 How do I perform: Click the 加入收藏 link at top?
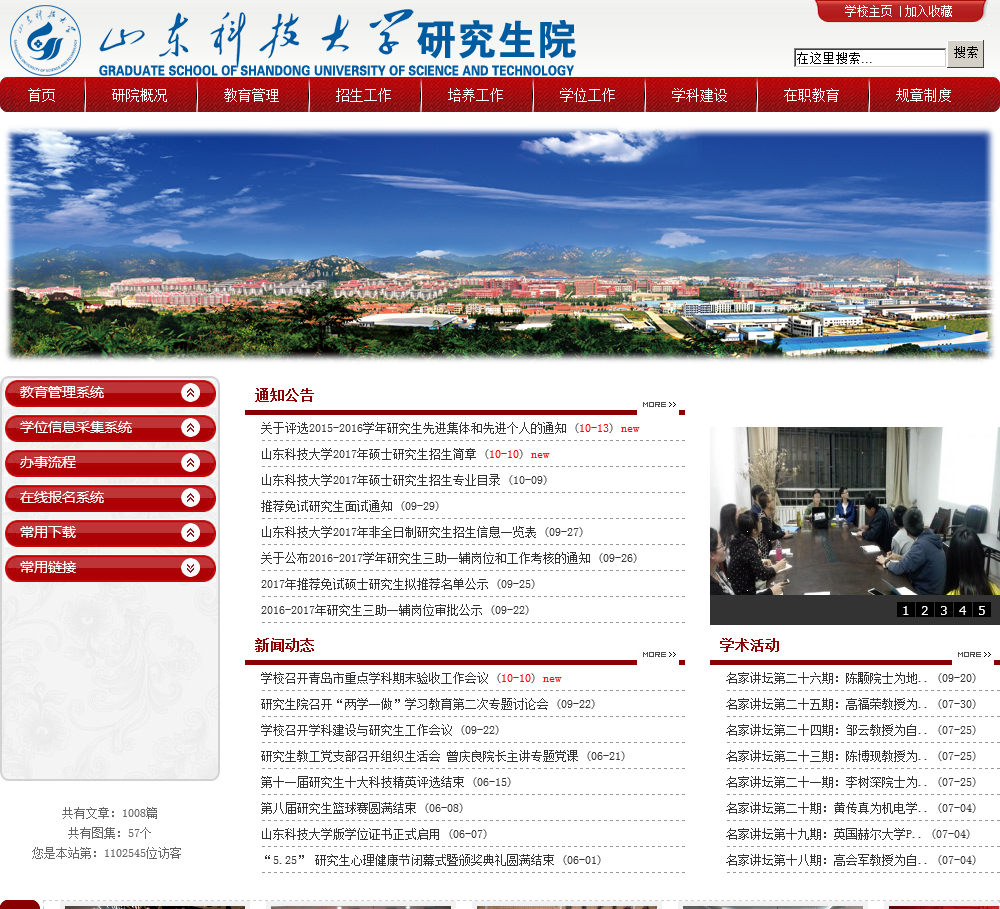pyautogui.click(x=929, y=11)
